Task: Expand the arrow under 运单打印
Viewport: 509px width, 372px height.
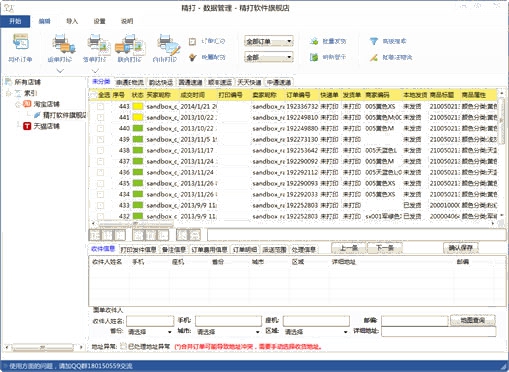Action: click(60, 71)
